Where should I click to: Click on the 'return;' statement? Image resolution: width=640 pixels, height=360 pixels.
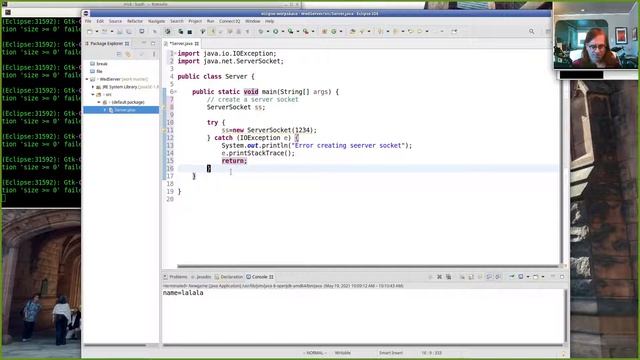[234, 161]
